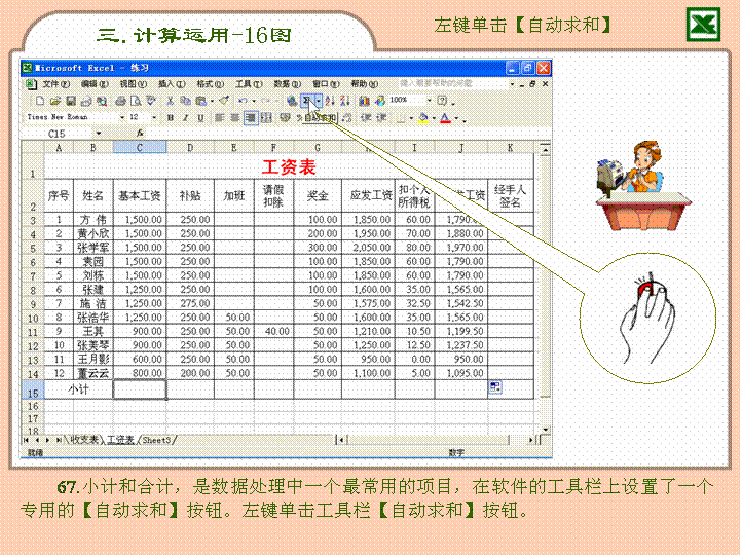Select the Format Painter brush
740x555 pixels.
coord(224,101)
